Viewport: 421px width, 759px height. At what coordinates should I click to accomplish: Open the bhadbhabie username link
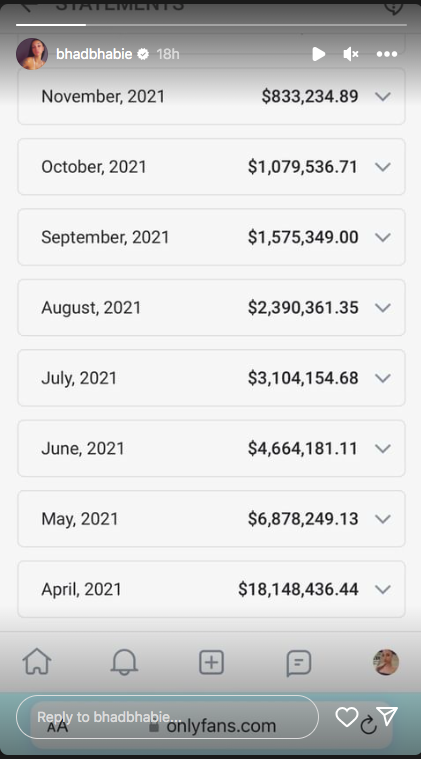click(94, 54)
